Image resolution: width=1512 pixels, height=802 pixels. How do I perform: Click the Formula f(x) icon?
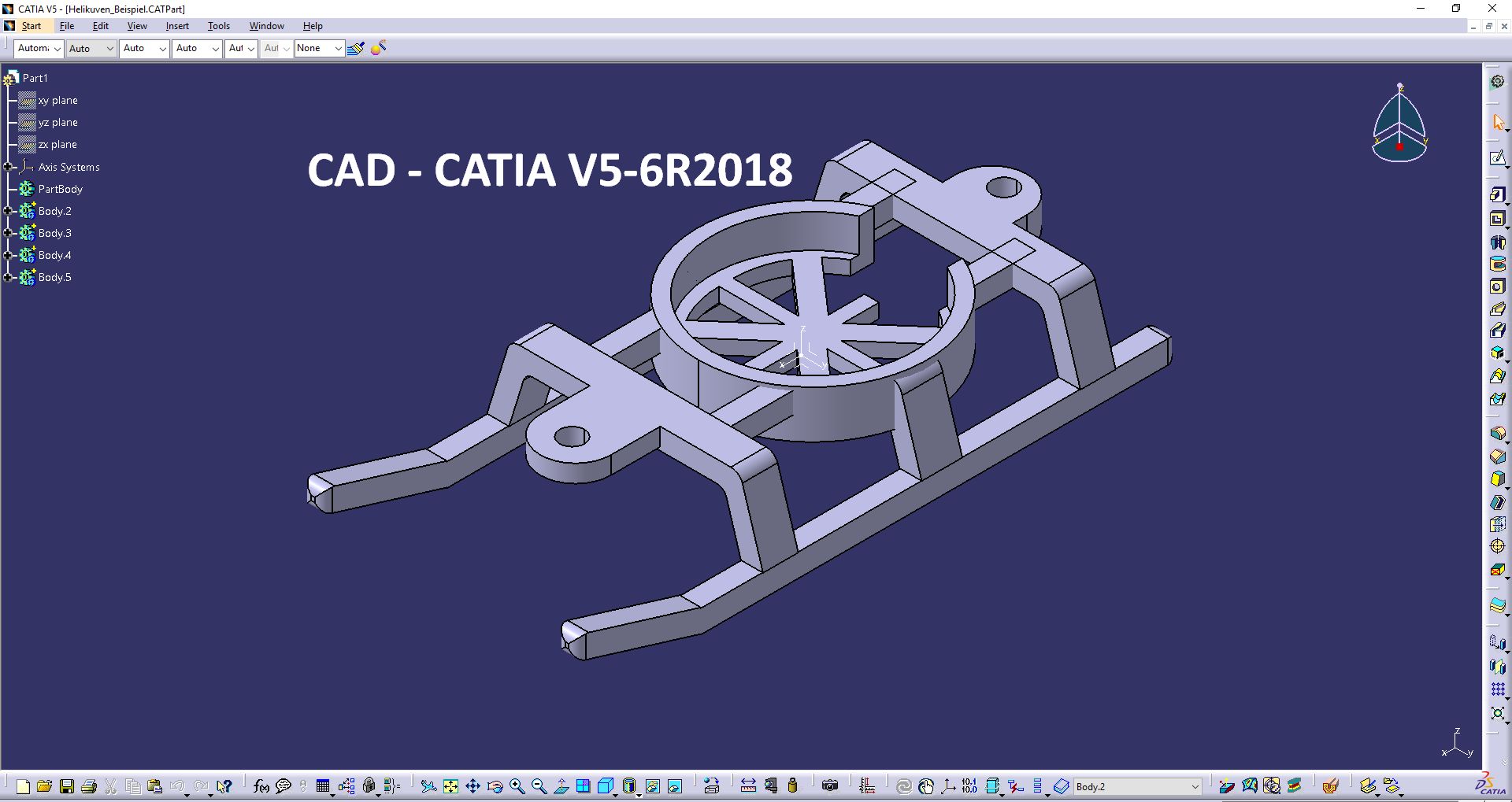pos(261,786)
